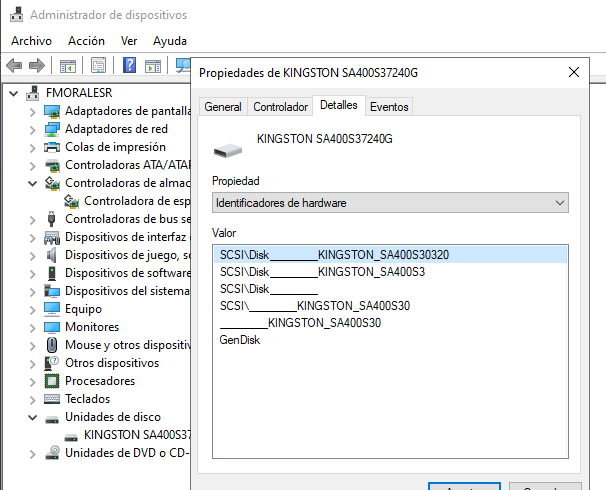
Task: Click the Unidades de disco drive icon
Action: point(52,419)
